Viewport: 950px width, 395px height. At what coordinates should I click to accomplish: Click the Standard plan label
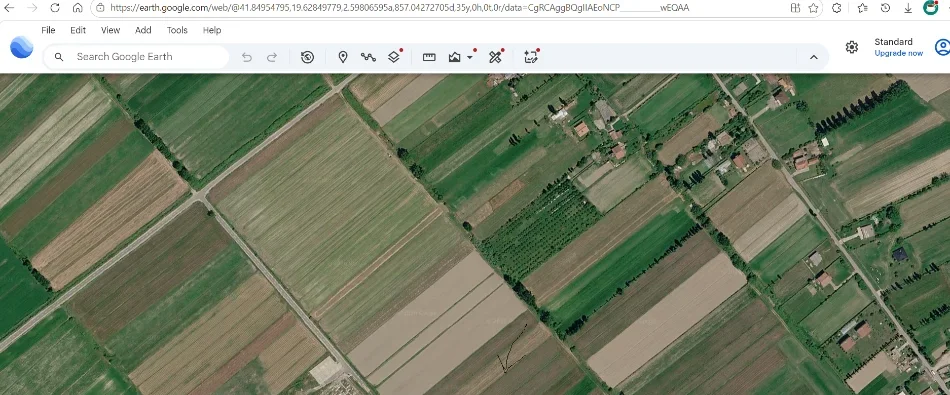pyautogui.click(x=893, y=42)
